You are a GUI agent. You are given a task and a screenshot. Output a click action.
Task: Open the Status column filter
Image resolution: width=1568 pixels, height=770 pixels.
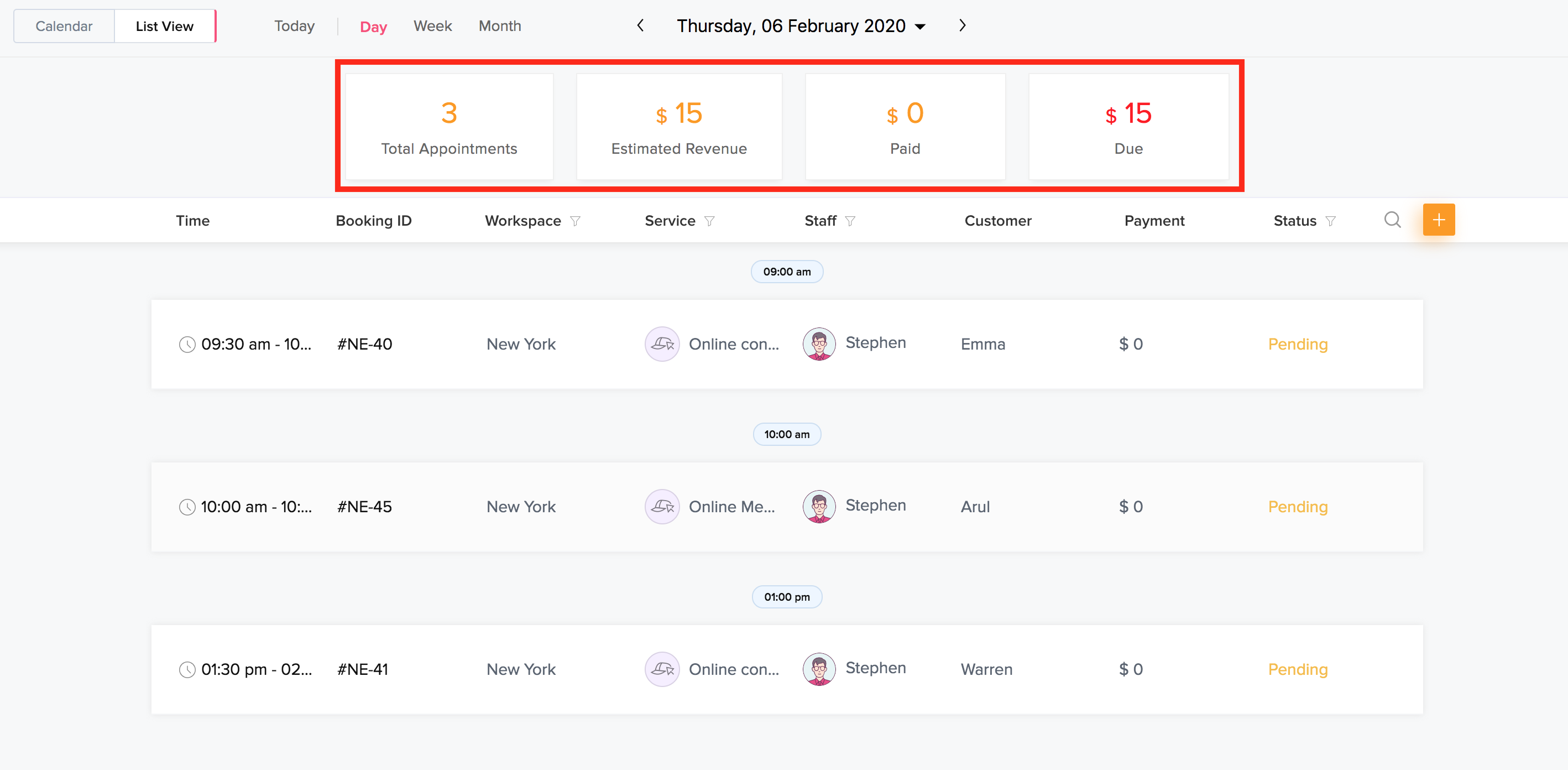(1331, 221)
